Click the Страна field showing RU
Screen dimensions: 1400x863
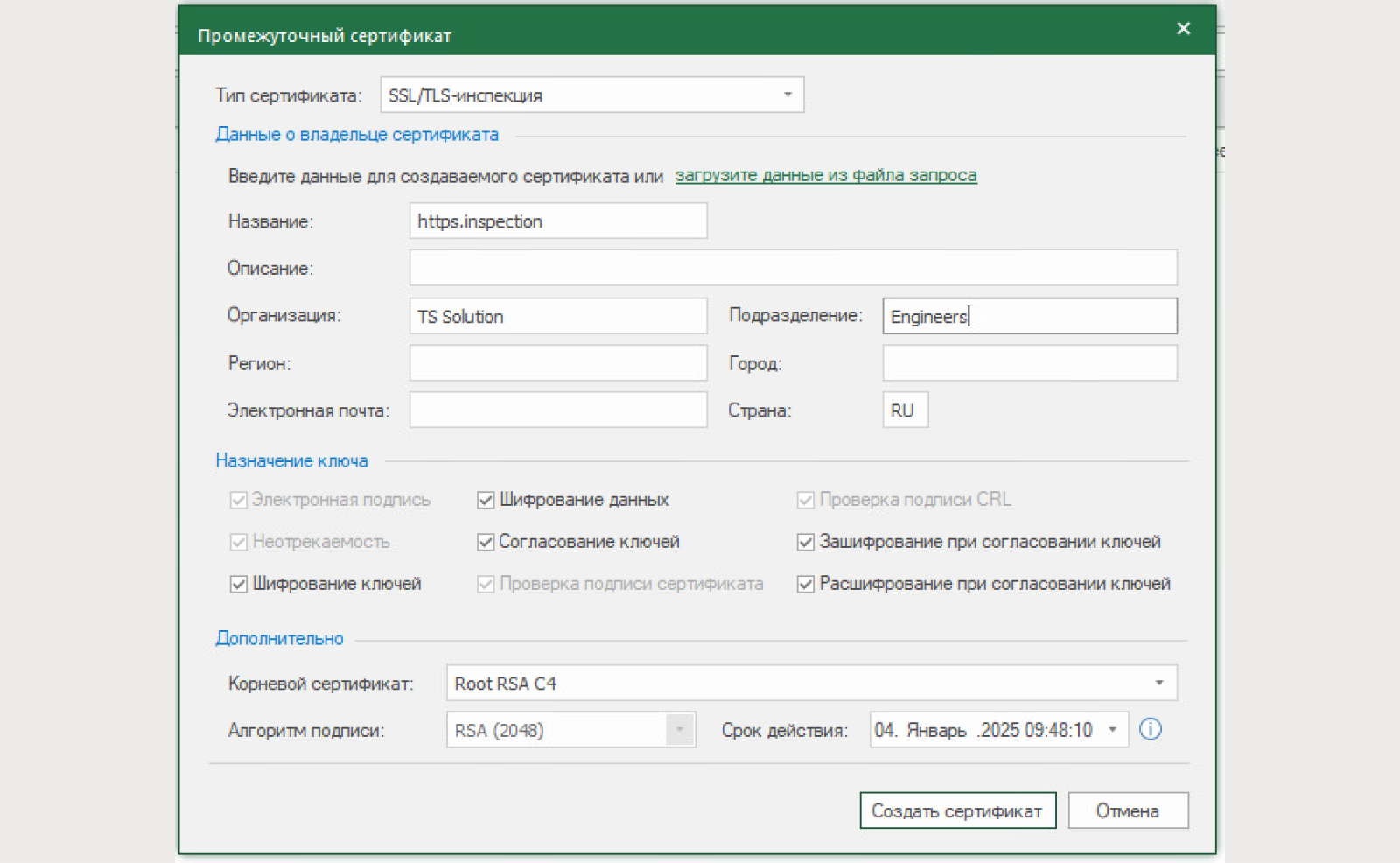(x=906, y=410)
